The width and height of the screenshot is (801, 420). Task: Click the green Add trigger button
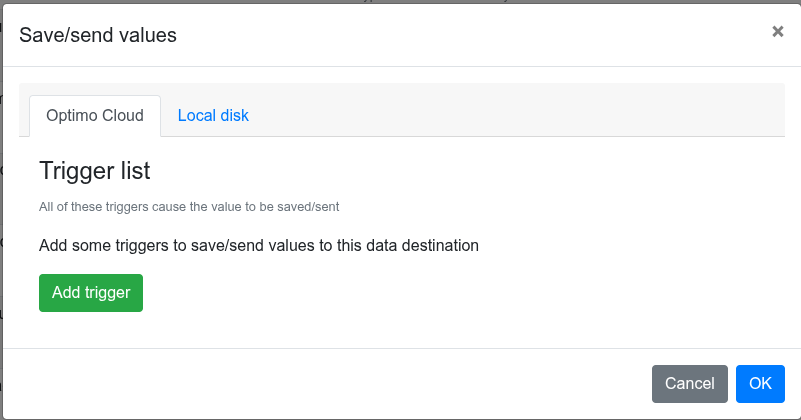(x=91, y=293)
